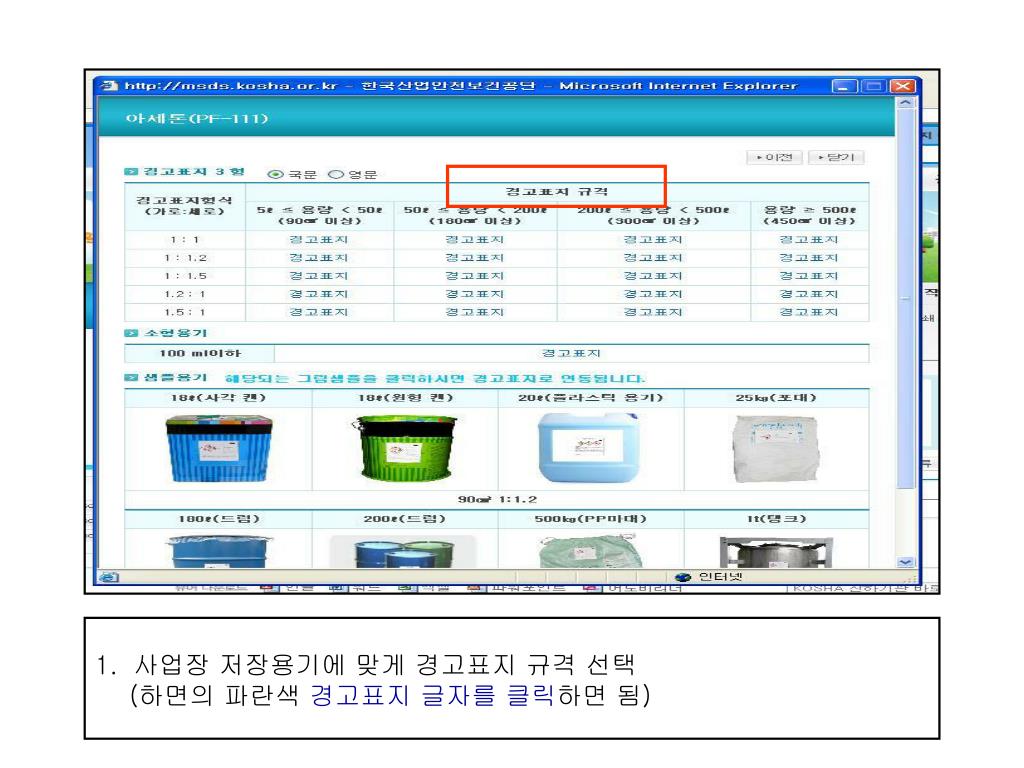Open 경고표지 link for 1.5:1, 50ℓ–200ℓ column
The width and height of the screenshot is (1024, 768).
point(475,313)
